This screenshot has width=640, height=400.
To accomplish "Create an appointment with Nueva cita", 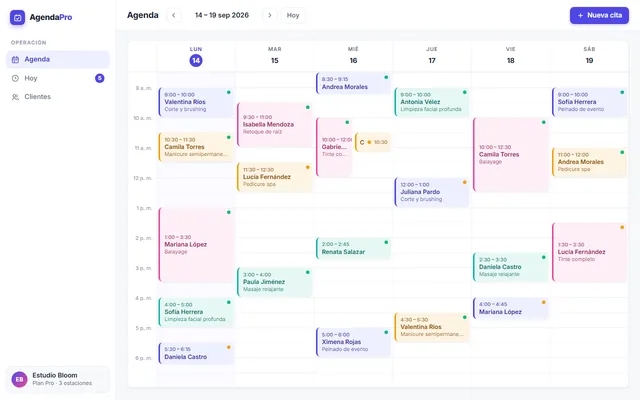I will 599,16.
